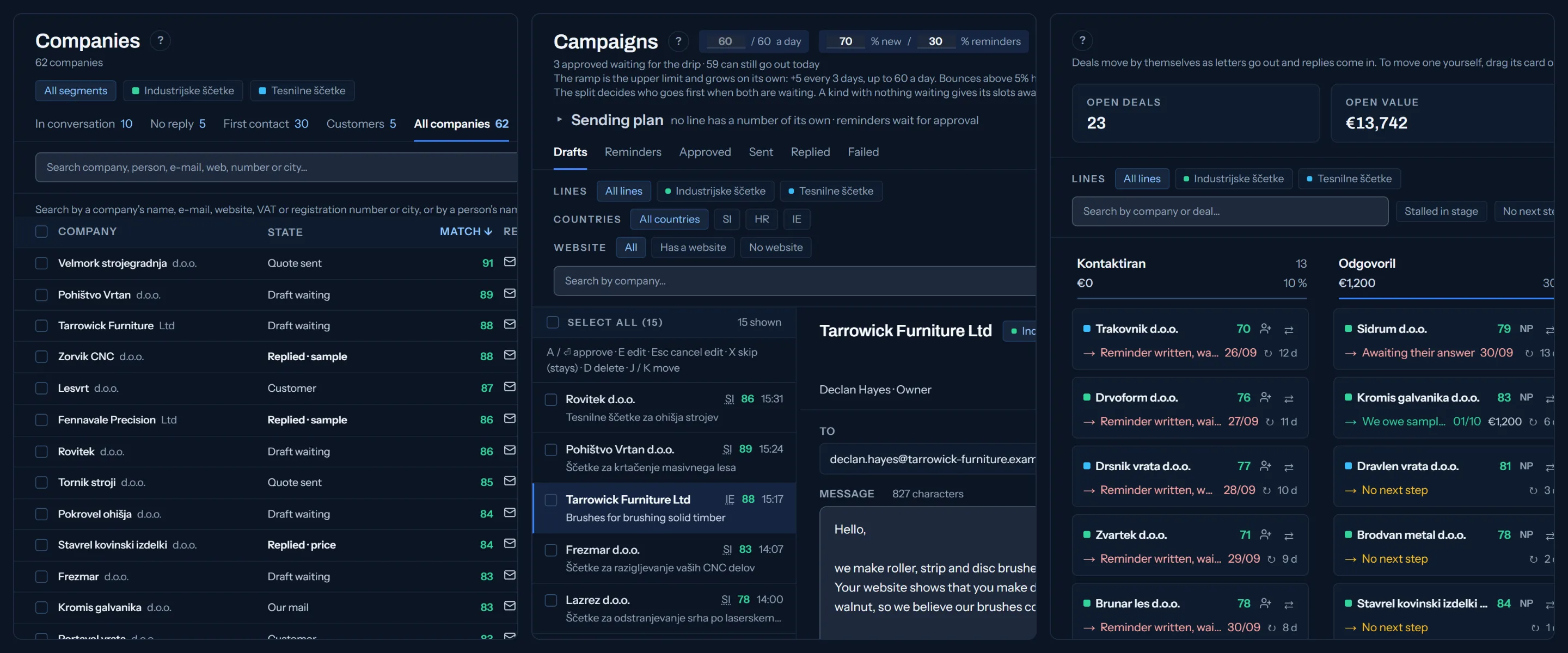
Task: Tick the draft checkbox for Frezmar d.o.o.
Action: pyautogui.click(x=551, y=550)
